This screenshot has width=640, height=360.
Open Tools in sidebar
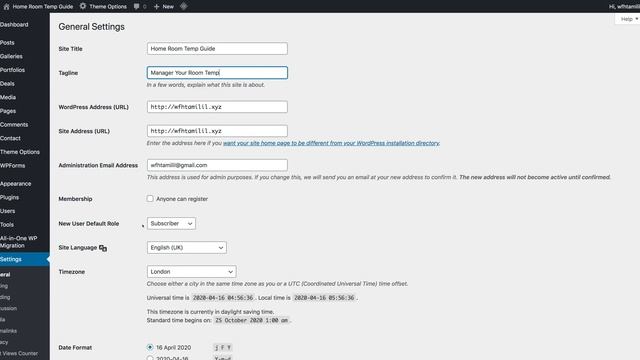[x=7, y=224]
